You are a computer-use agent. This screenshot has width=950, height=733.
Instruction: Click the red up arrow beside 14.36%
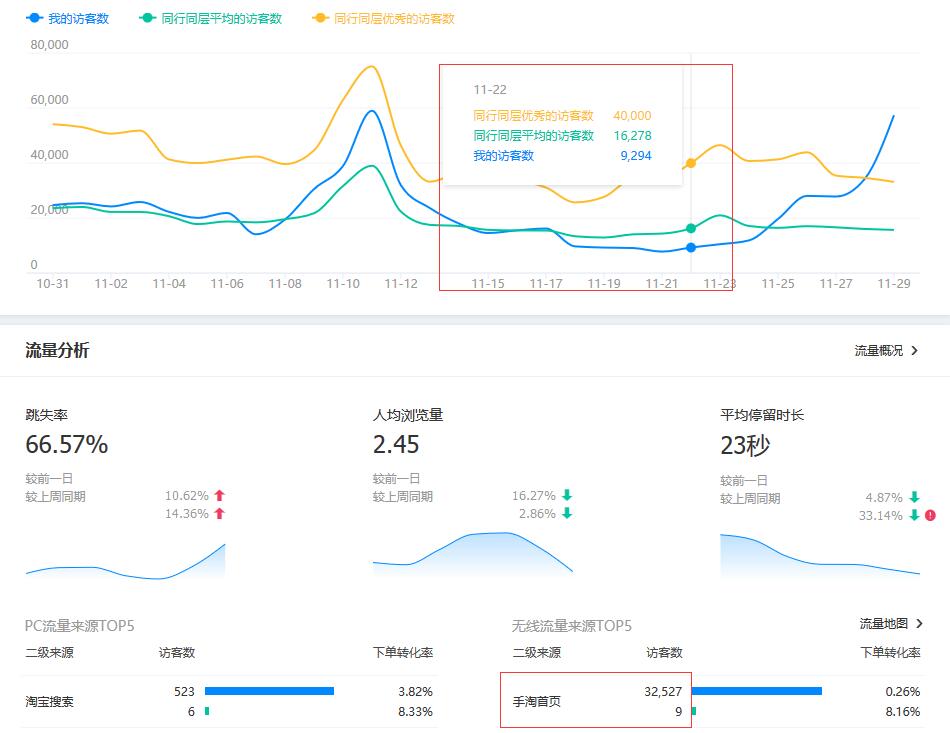click(220, 514)
